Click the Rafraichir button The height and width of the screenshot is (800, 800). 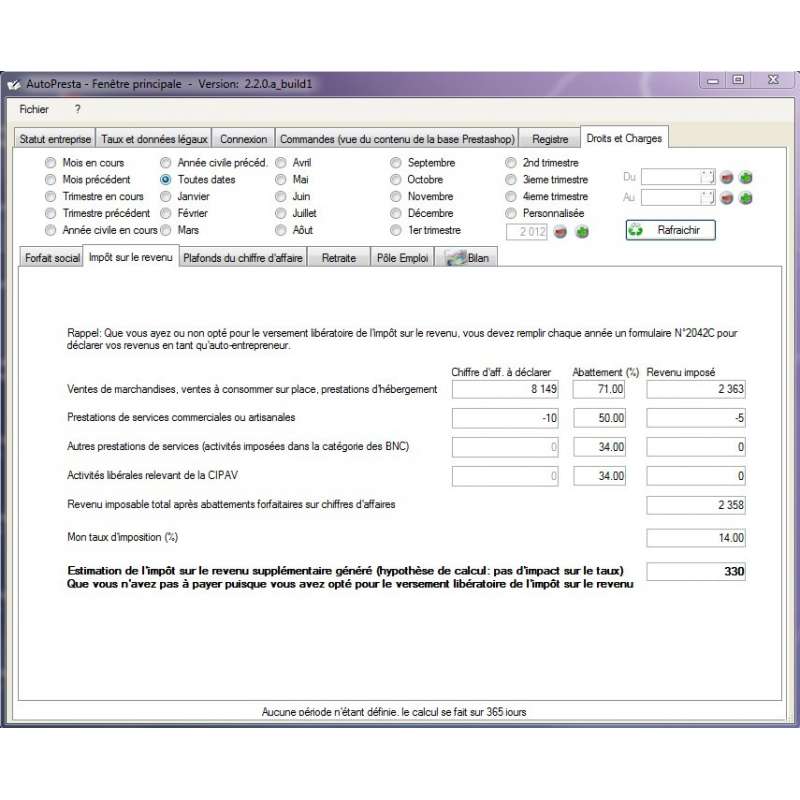coord(670,230)
